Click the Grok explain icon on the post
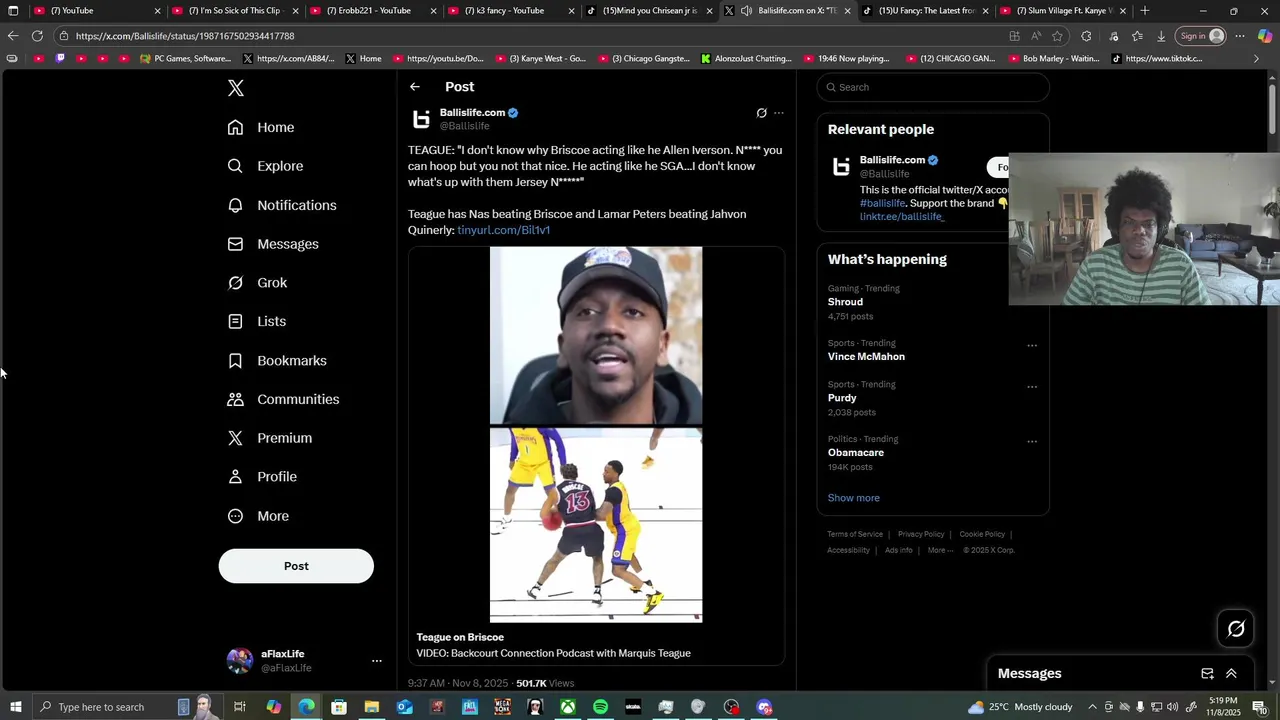1280x720 pixels. (761, 113)
